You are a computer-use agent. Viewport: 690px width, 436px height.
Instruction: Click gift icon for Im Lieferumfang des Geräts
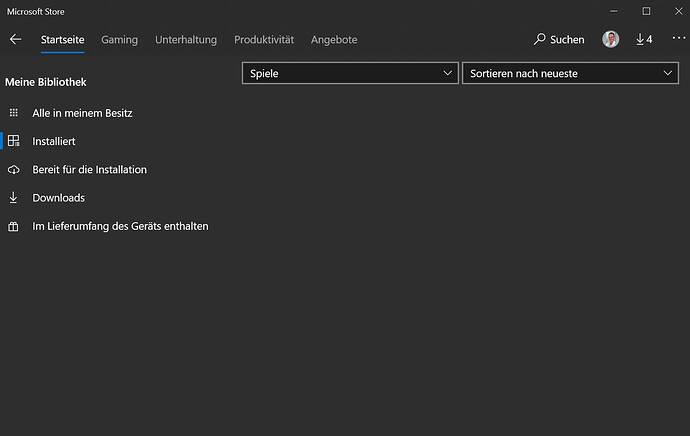click(x=13, y=226)
